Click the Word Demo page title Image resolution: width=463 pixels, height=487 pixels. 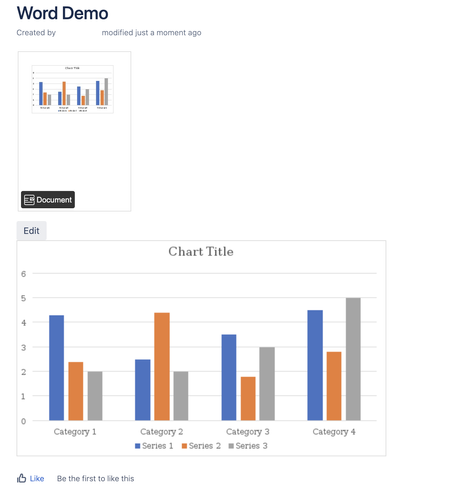62,13
